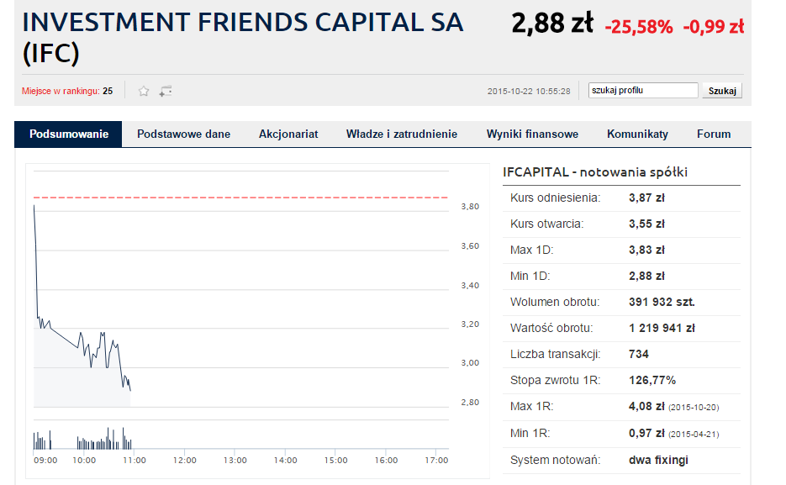Image resolution: width=786 pixels, height=485 pixels.
Task: Click the Stopa zwrotu 1R value 126,77%
Action: click(652, 380)
